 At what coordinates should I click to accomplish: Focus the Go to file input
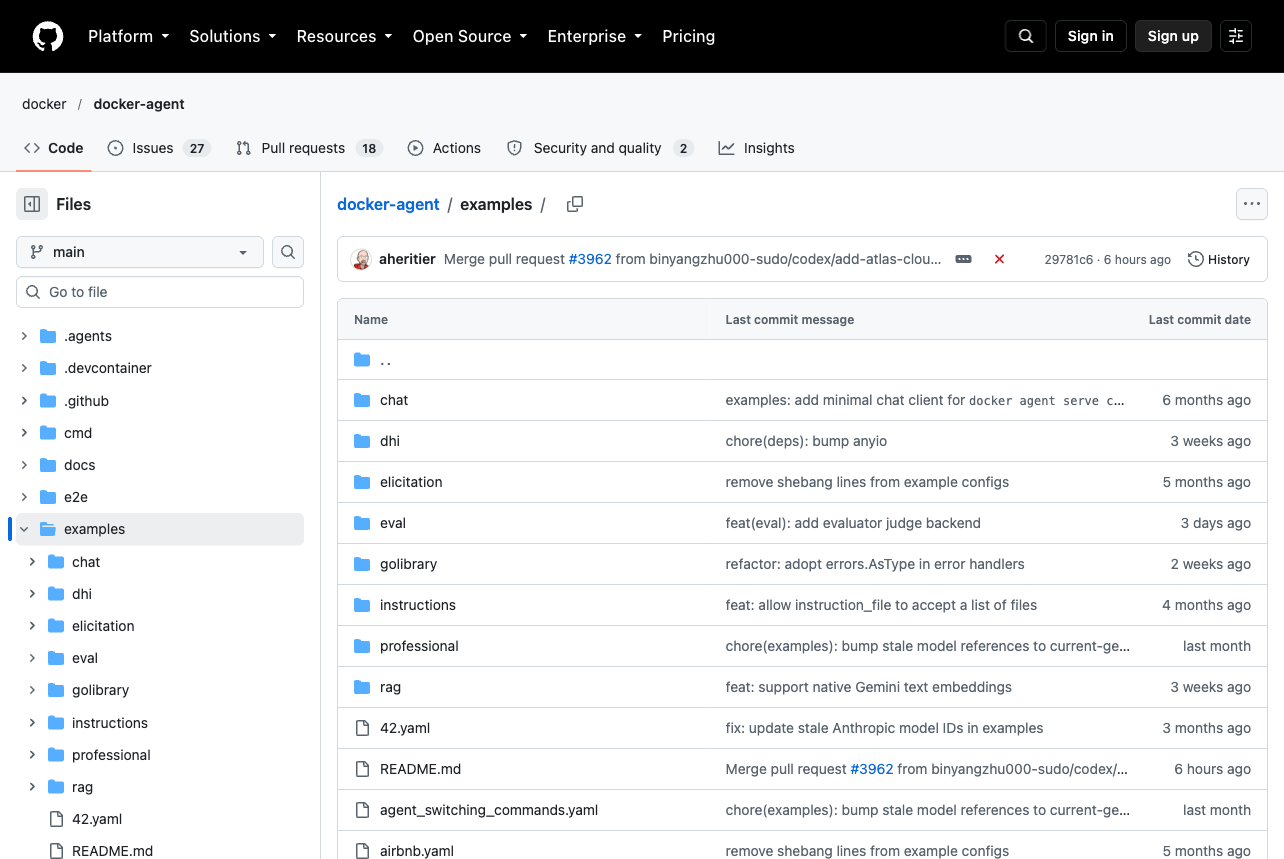pos(160,292)
